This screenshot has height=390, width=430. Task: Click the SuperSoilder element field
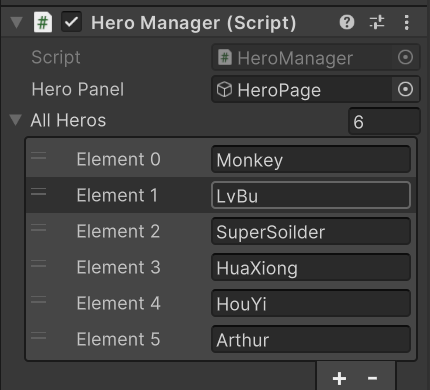pyautogui.click(x=311, y=231)
